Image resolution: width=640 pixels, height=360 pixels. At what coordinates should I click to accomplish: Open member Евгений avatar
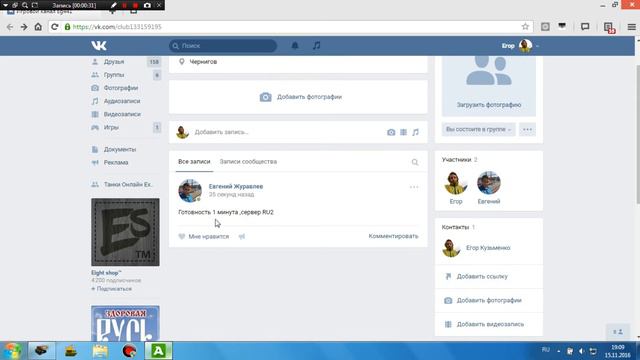point(489,183)
